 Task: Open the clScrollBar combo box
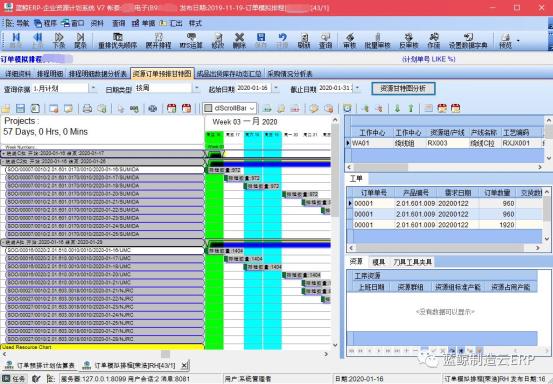230,108
